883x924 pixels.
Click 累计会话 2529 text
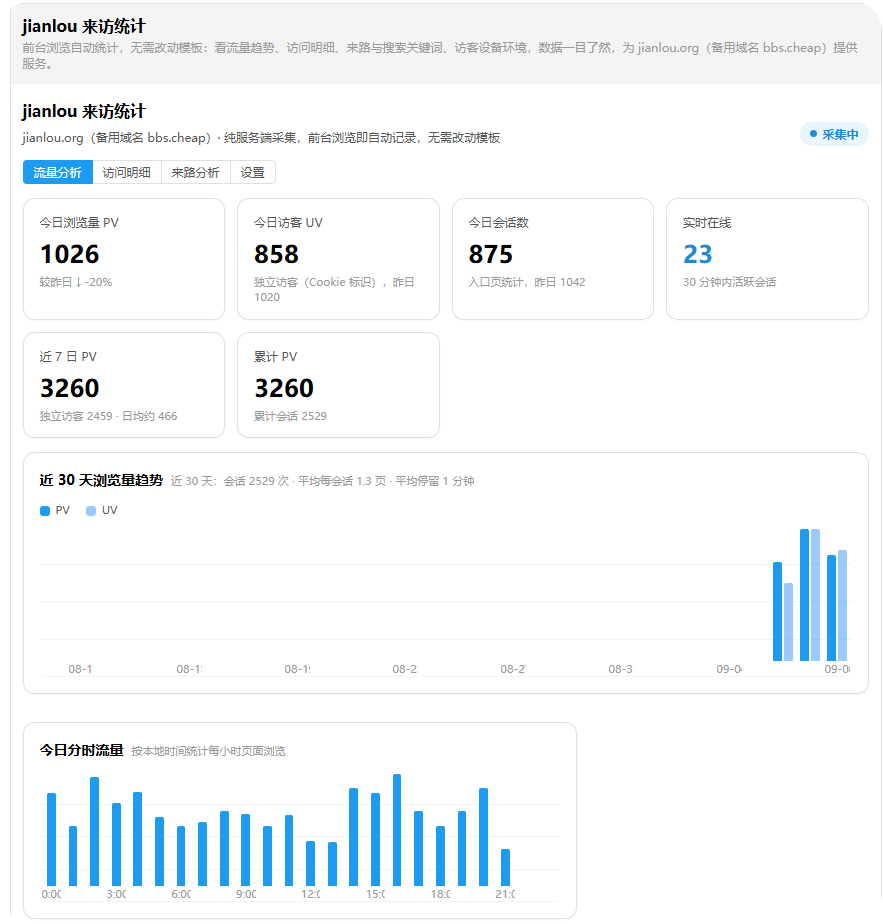[x=290, y=416]
